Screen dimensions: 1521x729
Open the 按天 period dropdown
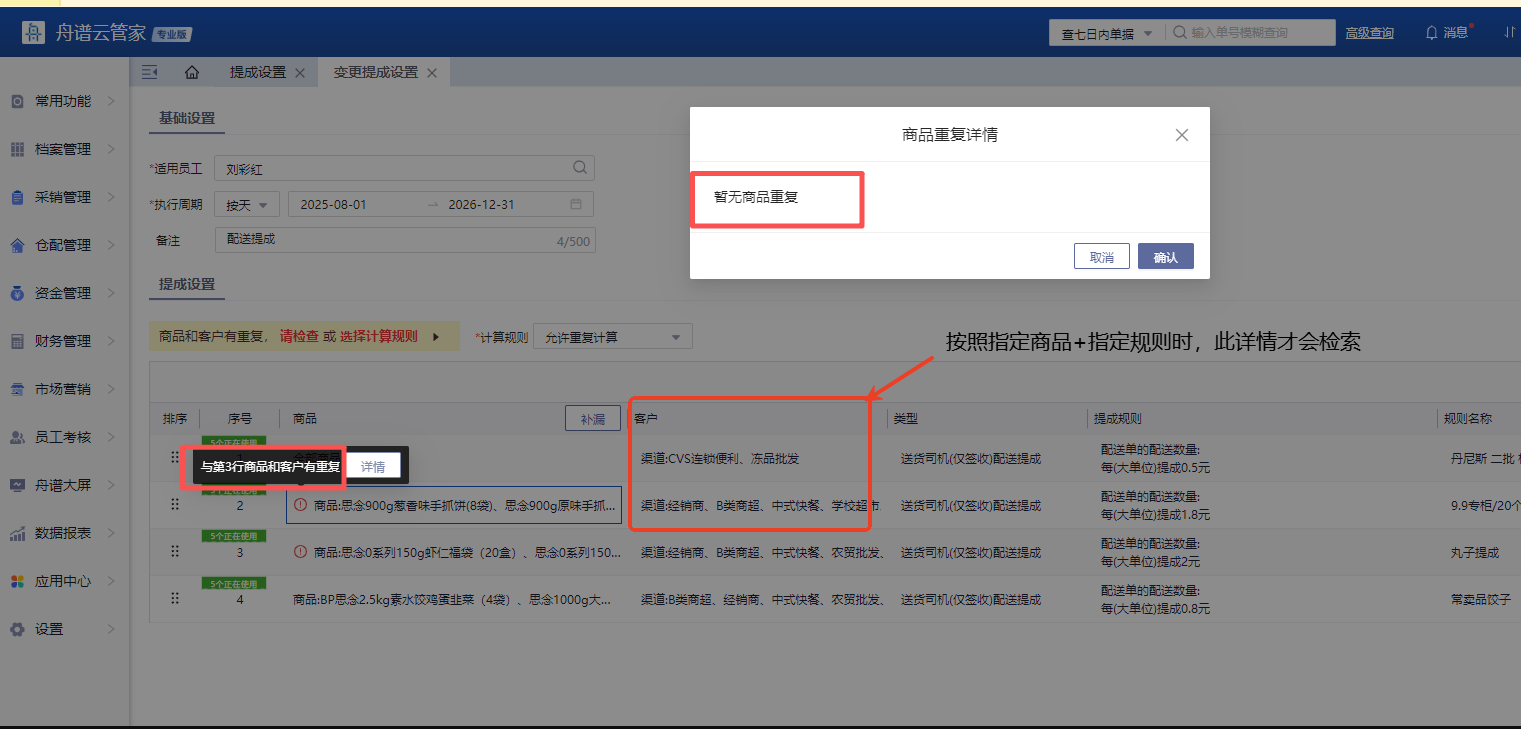248,205
